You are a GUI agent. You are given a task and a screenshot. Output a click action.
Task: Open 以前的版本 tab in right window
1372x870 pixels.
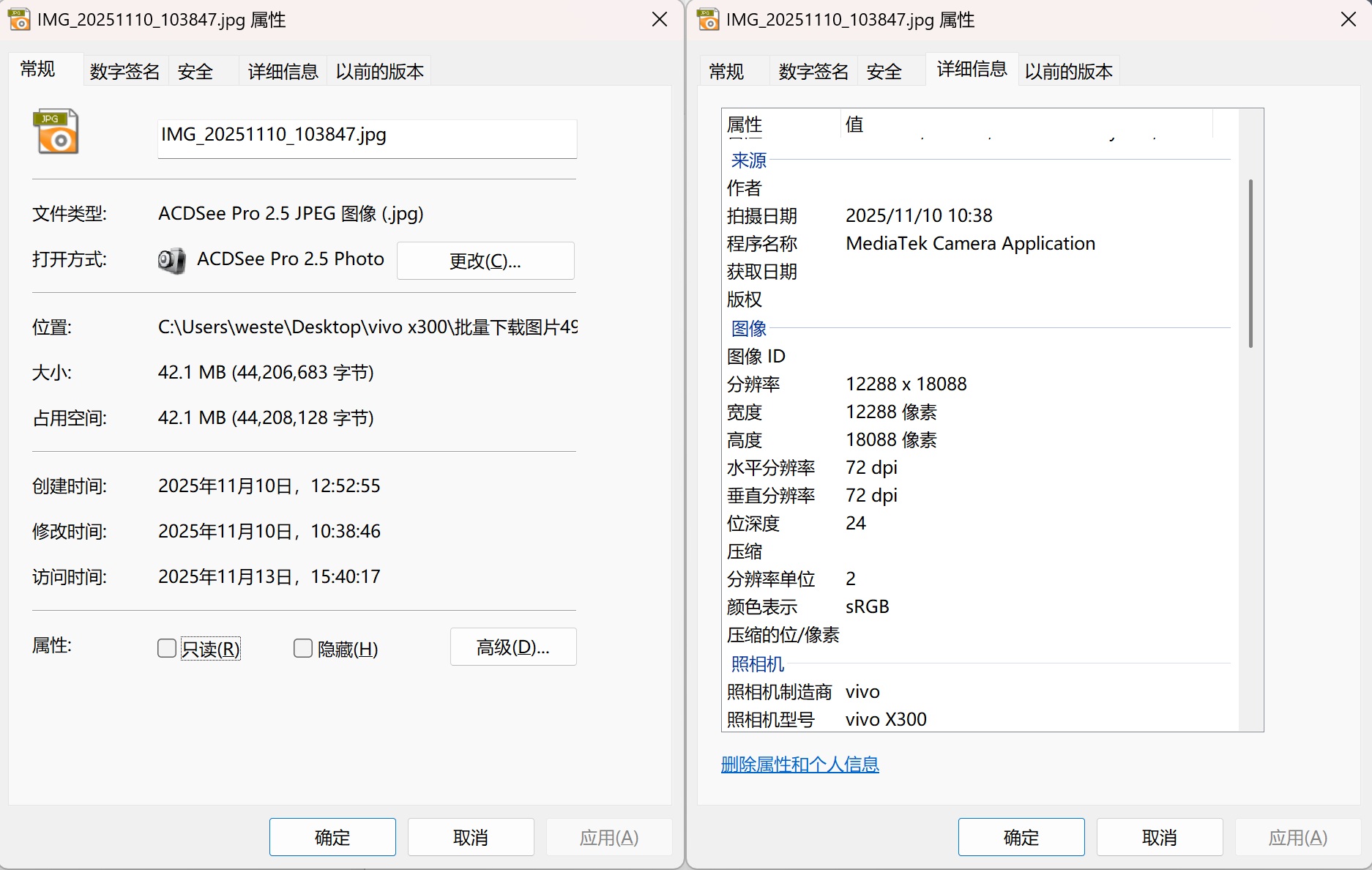pos(1069,71)
